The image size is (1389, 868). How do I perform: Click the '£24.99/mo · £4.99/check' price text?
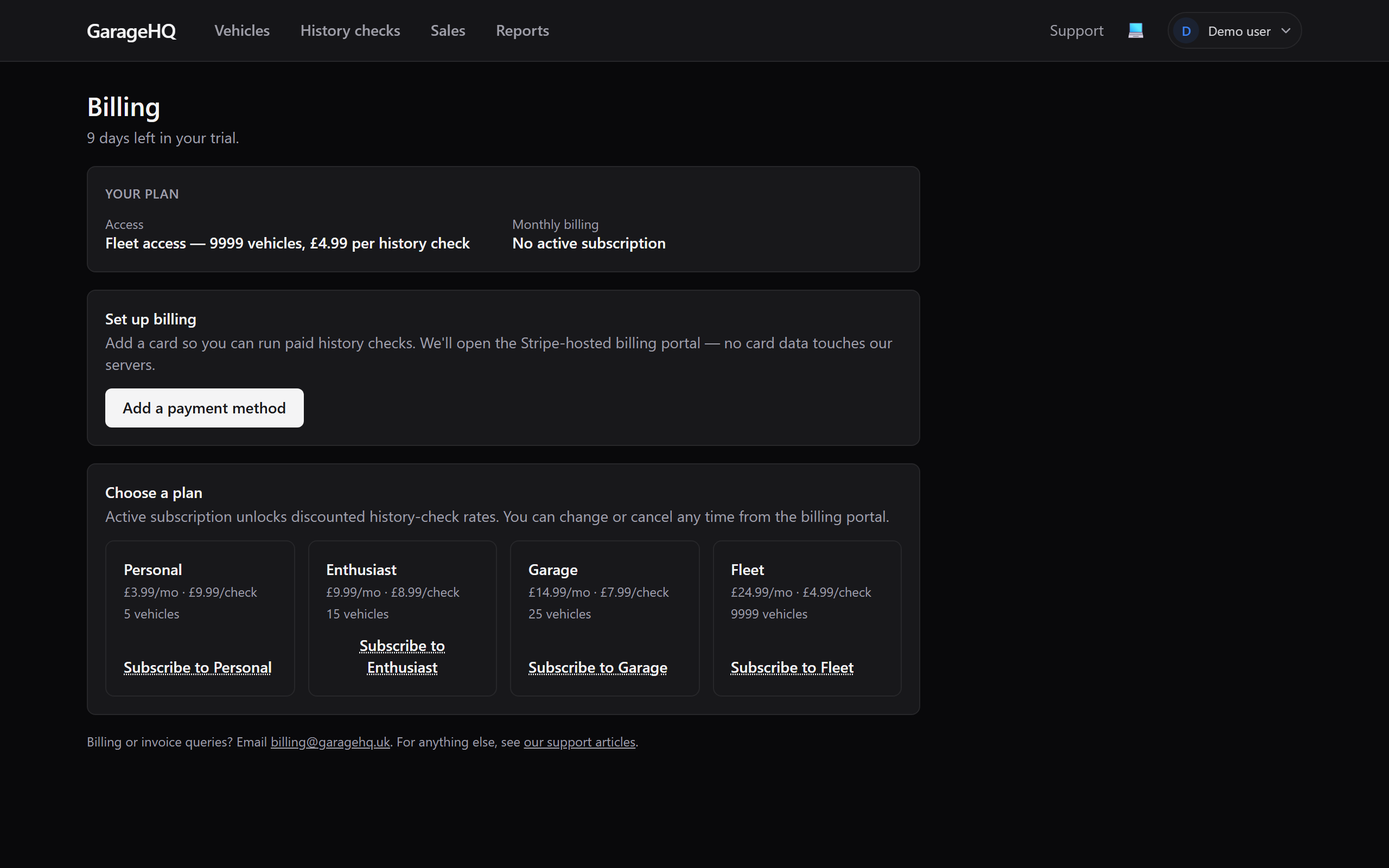point(801,592)
